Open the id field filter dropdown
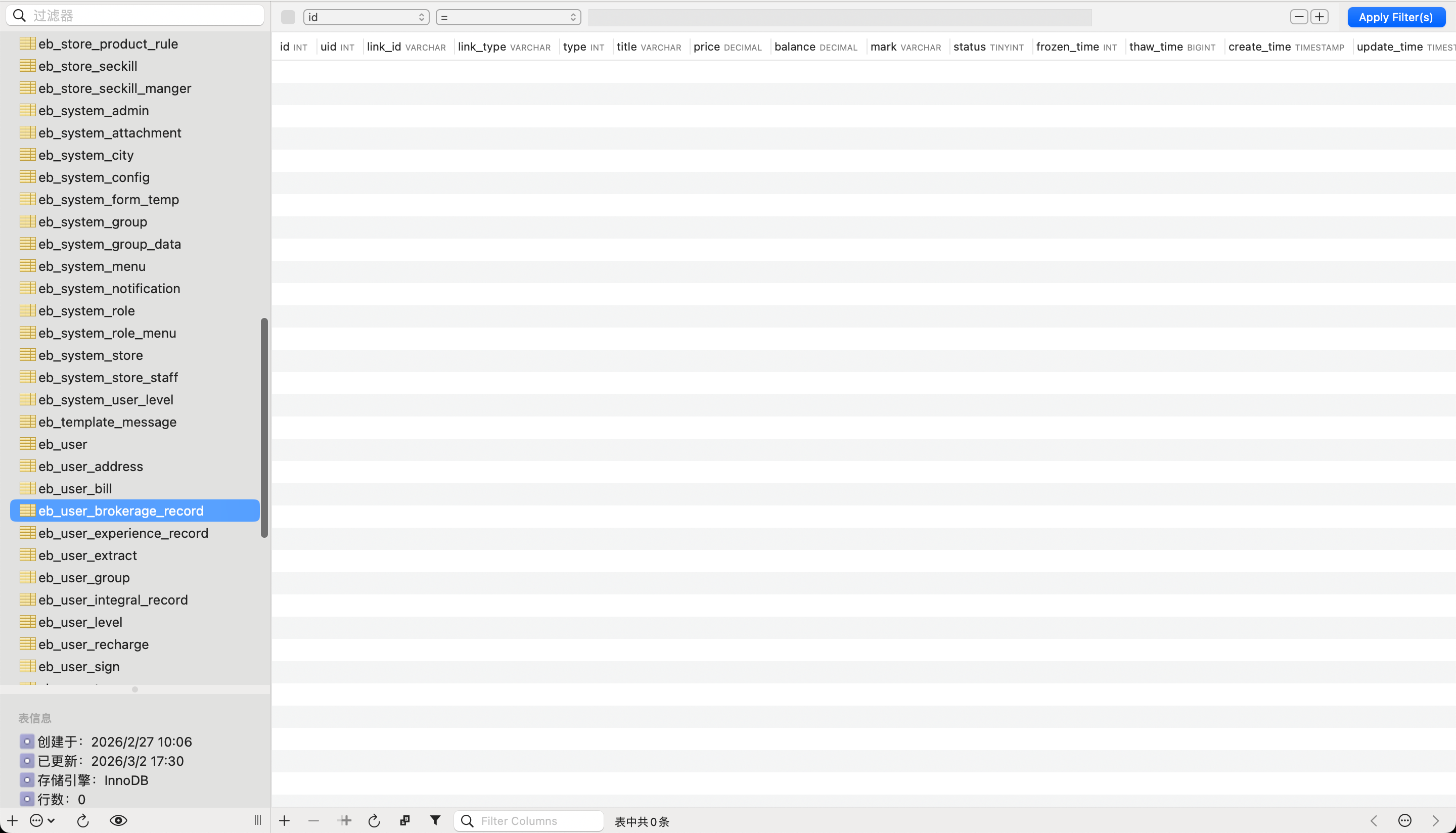The height and width of the screenshot is (833, 1456). coord(366,17)
